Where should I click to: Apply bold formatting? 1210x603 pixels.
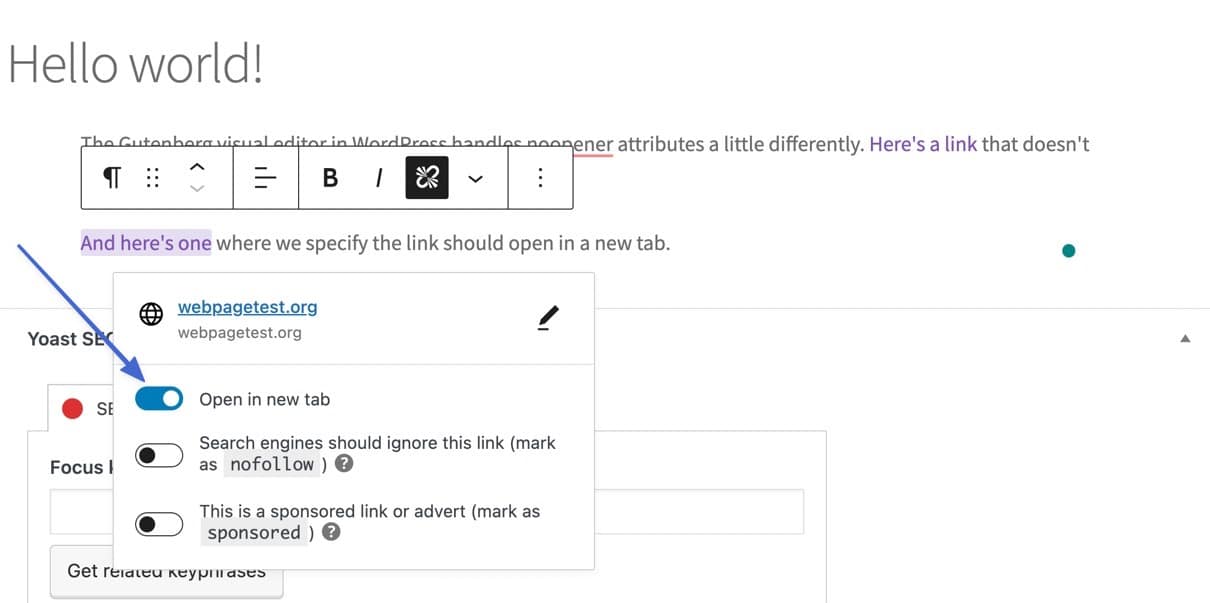click(330, 177)
